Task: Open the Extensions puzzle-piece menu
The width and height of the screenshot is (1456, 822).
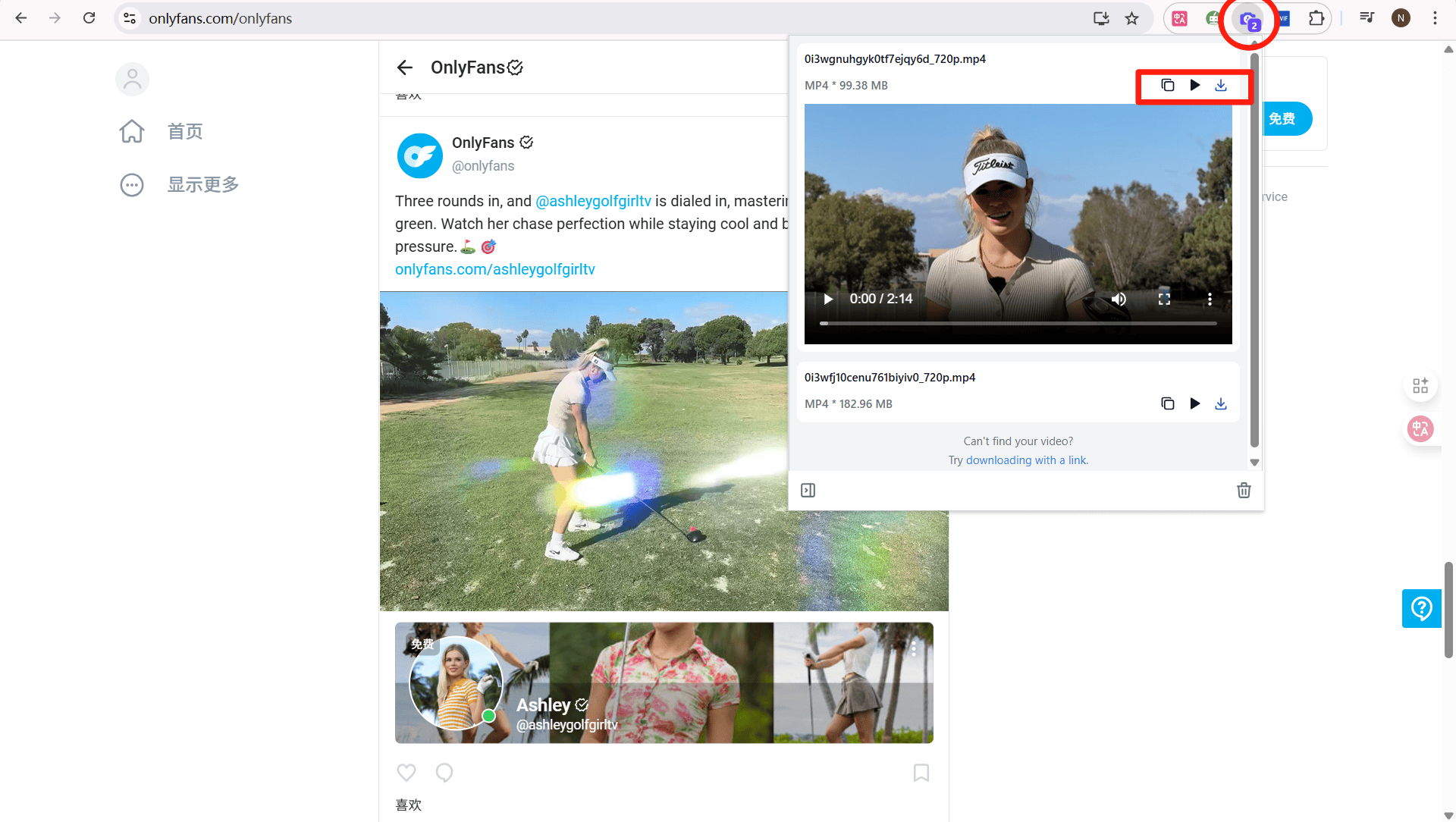Action: (x=1316, y=18)
